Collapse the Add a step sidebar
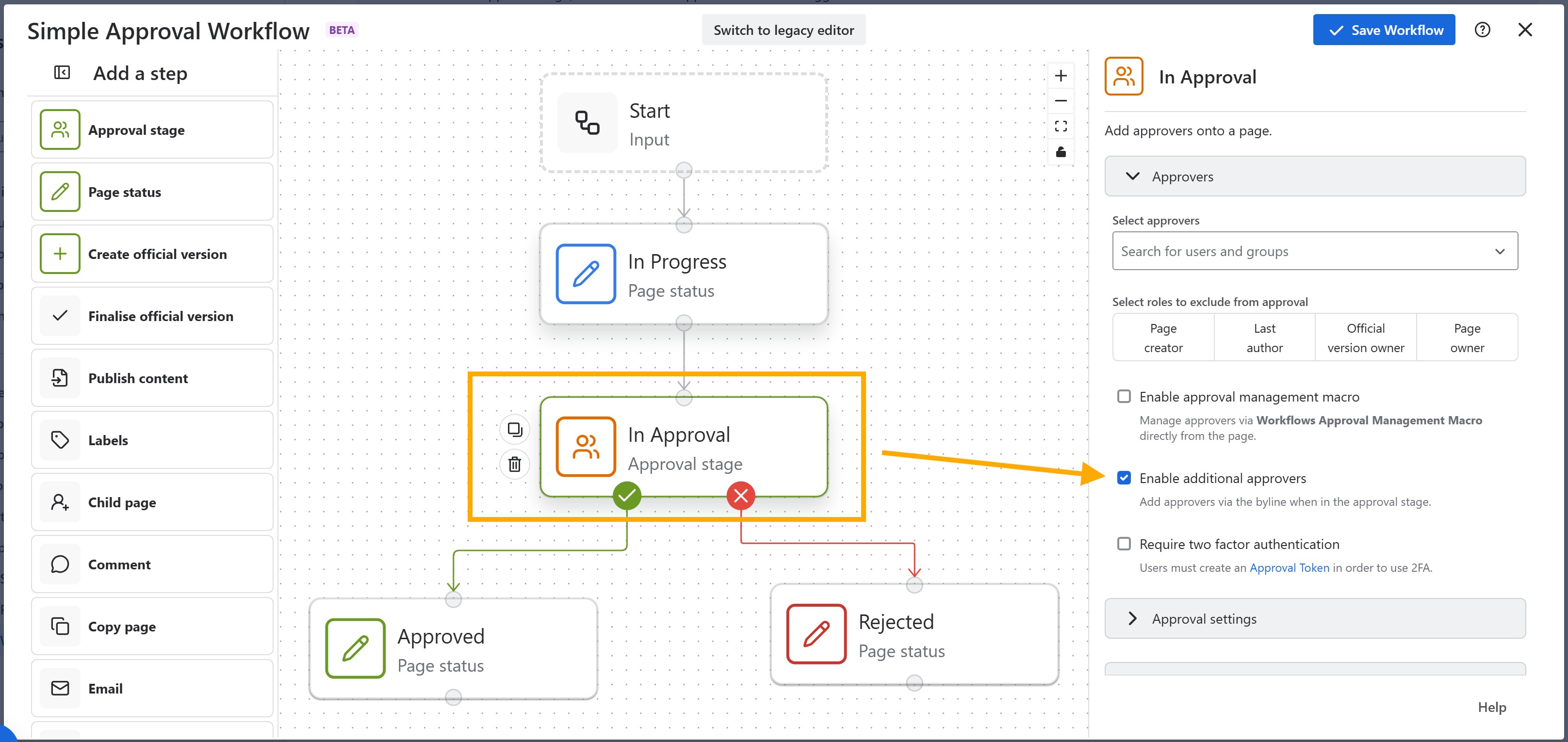 [62, 73]
